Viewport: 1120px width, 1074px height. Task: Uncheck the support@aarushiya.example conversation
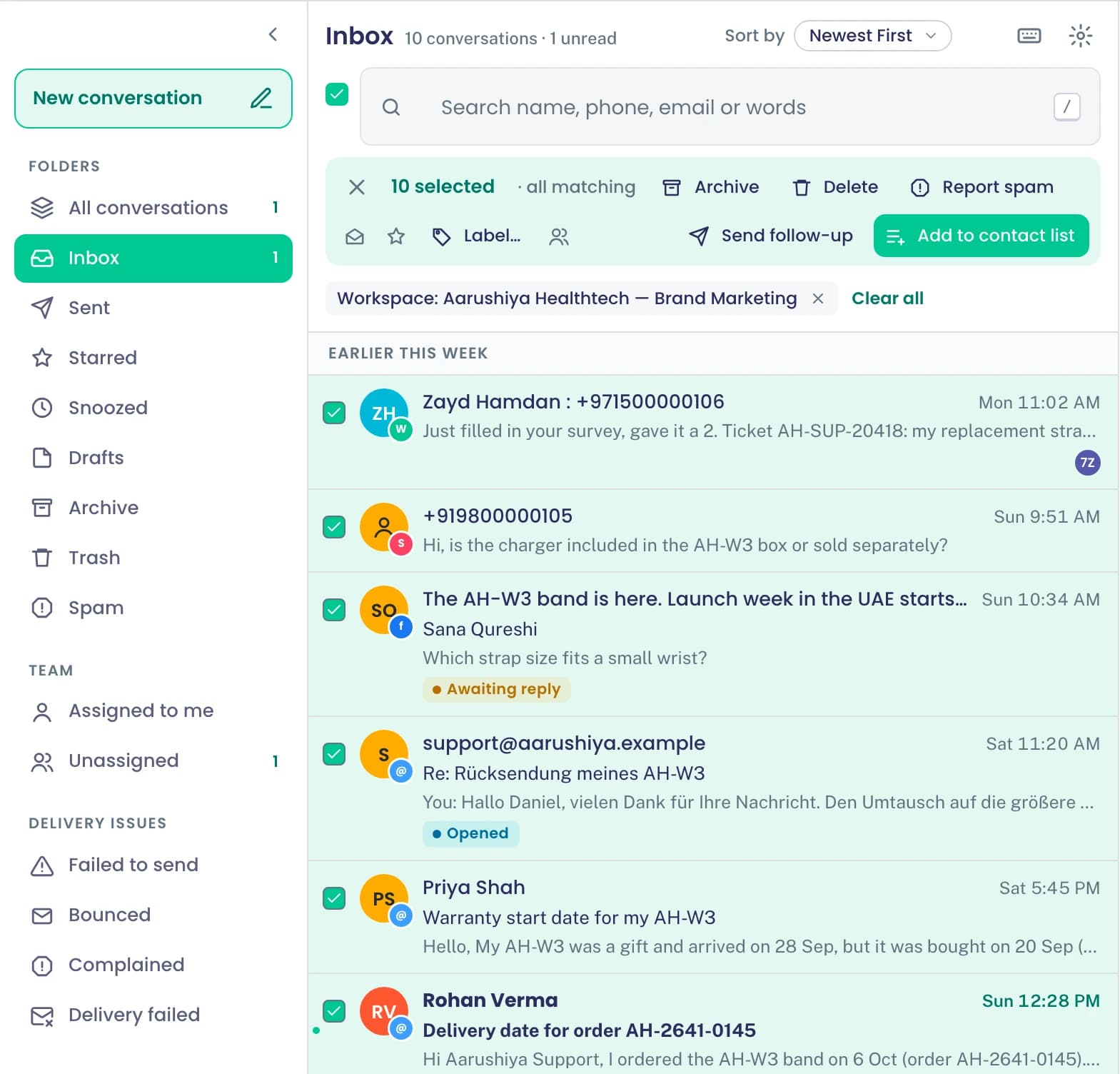point(334,754)
